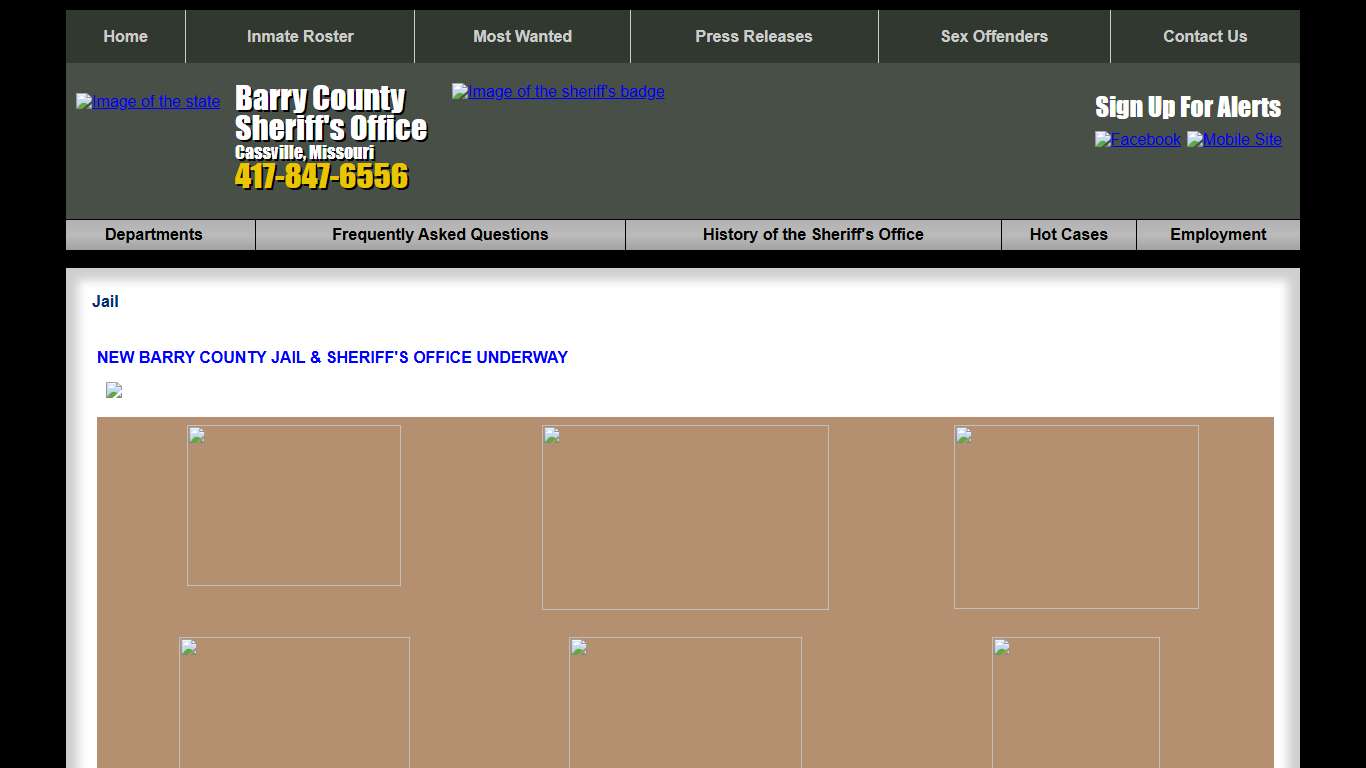Click broken image below jail headline
The width and height of the screenshot is (1366, 768).
(114, 390)
